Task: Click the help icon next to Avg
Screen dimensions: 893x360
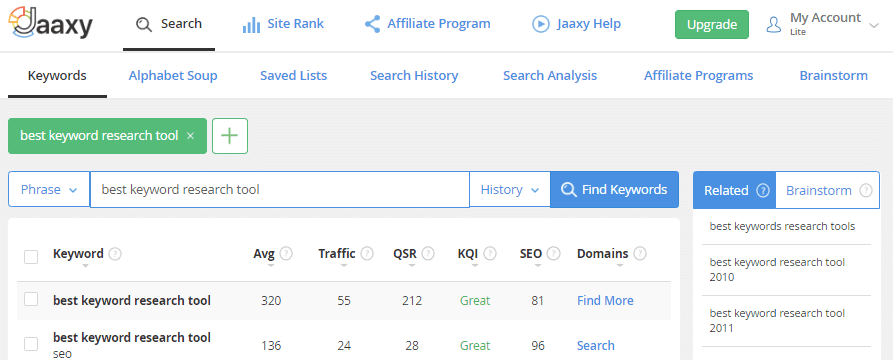Action: click(x=286, y=253)
